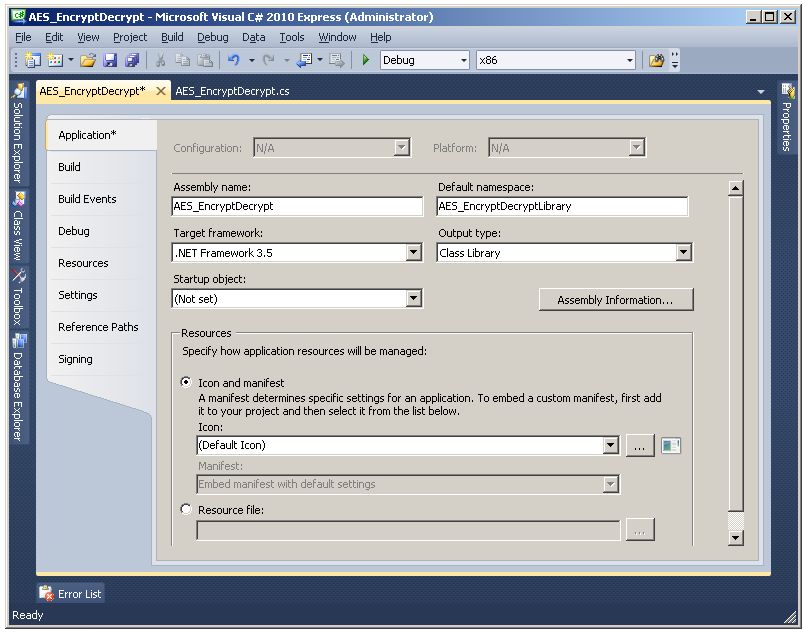Open the Help menu

(381, 37)
